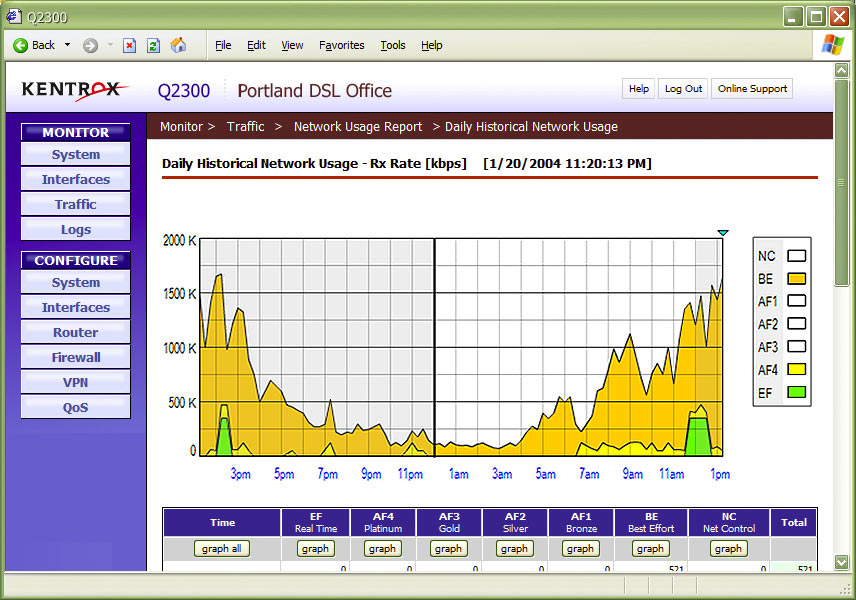Open Router configuration

click(x=76, y=332)
